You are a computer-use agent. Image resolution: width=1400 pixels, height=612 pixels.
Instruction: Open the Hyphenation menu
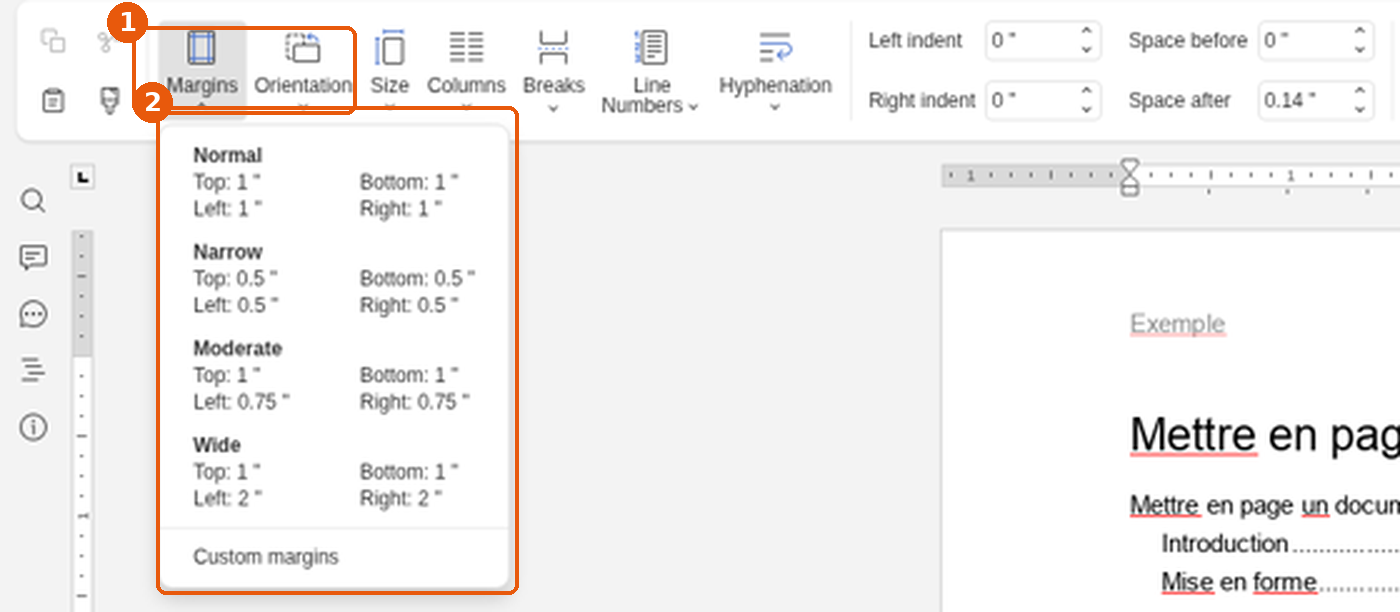tap(775, 68)
